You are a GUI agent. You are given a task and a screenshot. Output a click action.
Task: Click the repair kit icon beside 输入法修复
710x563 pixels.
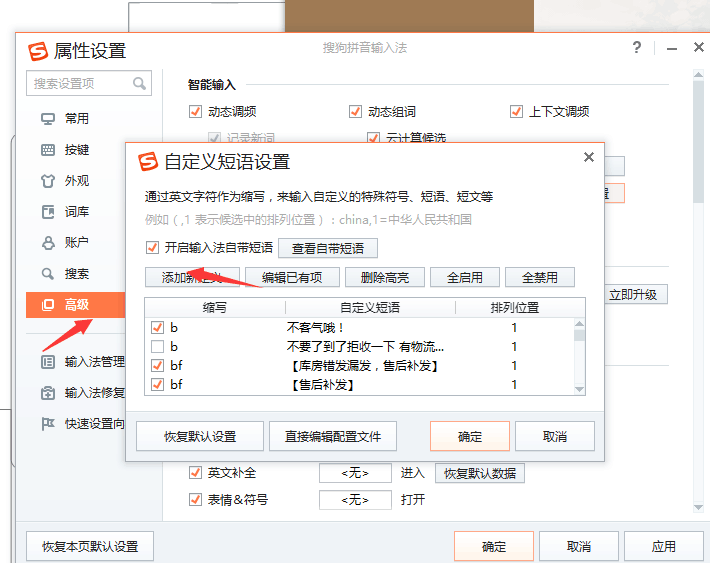point(48,393)
